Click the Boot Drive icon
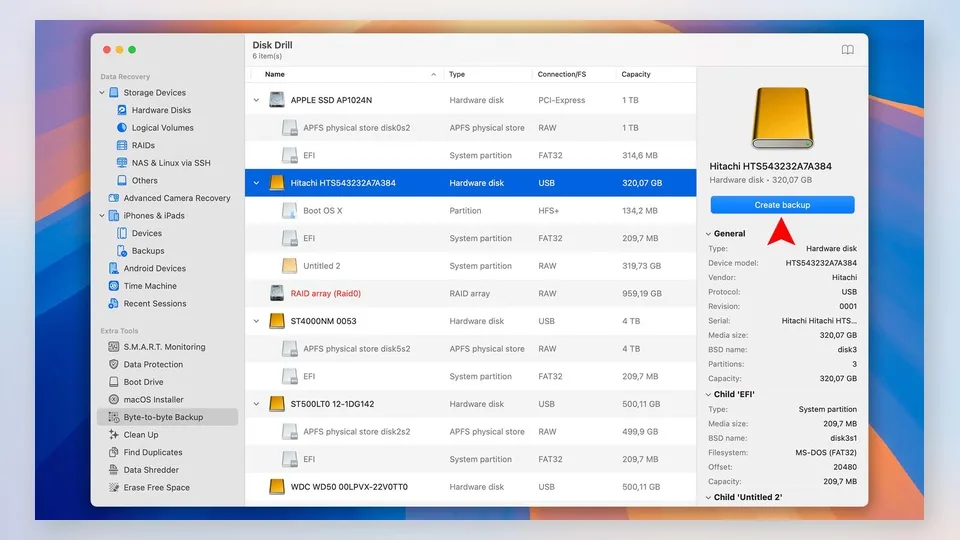 (113, 381)
